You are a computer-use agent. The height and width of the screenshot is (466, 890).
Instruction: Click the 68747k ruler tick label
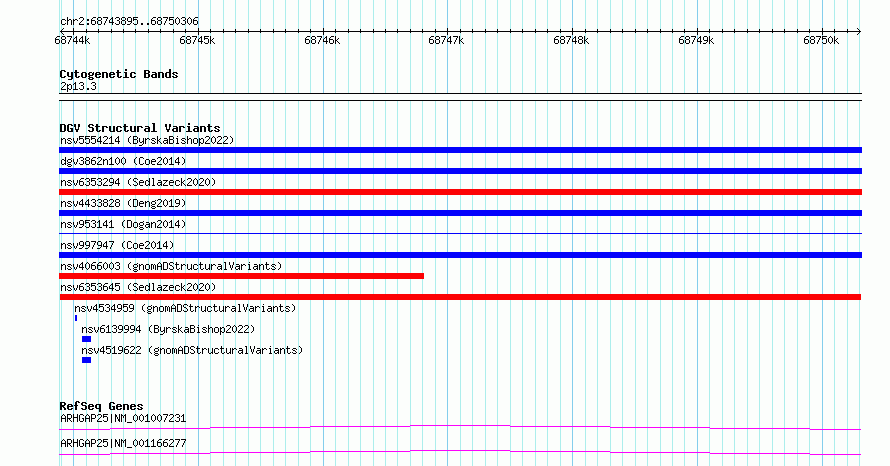click(x=446, y=40)
